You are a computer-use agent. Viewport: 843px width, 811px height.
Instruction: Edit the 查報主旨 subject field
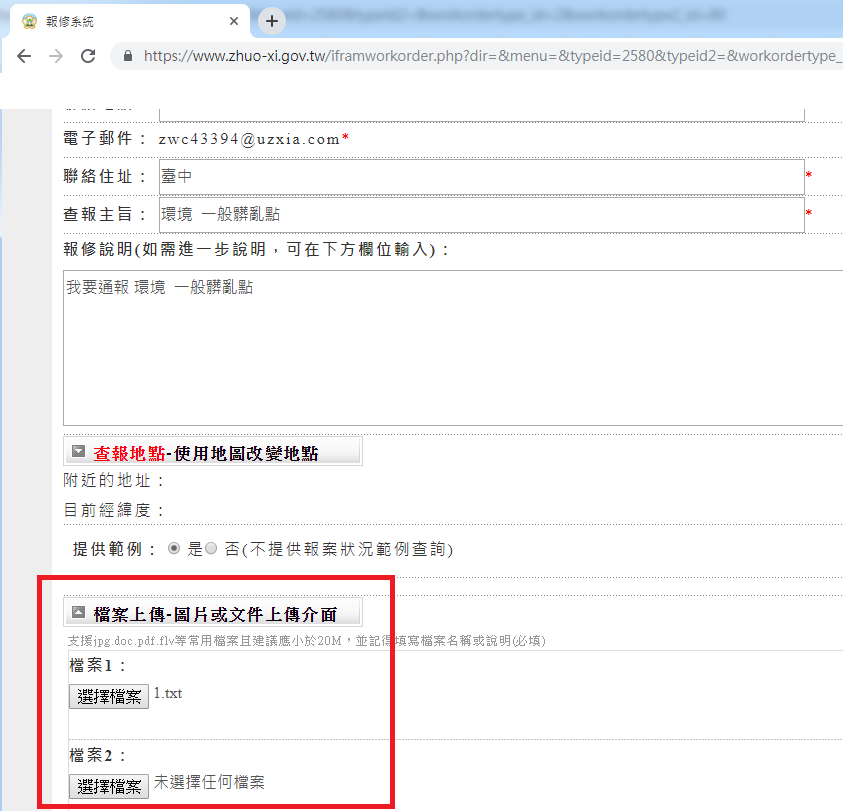click(482, 215)
